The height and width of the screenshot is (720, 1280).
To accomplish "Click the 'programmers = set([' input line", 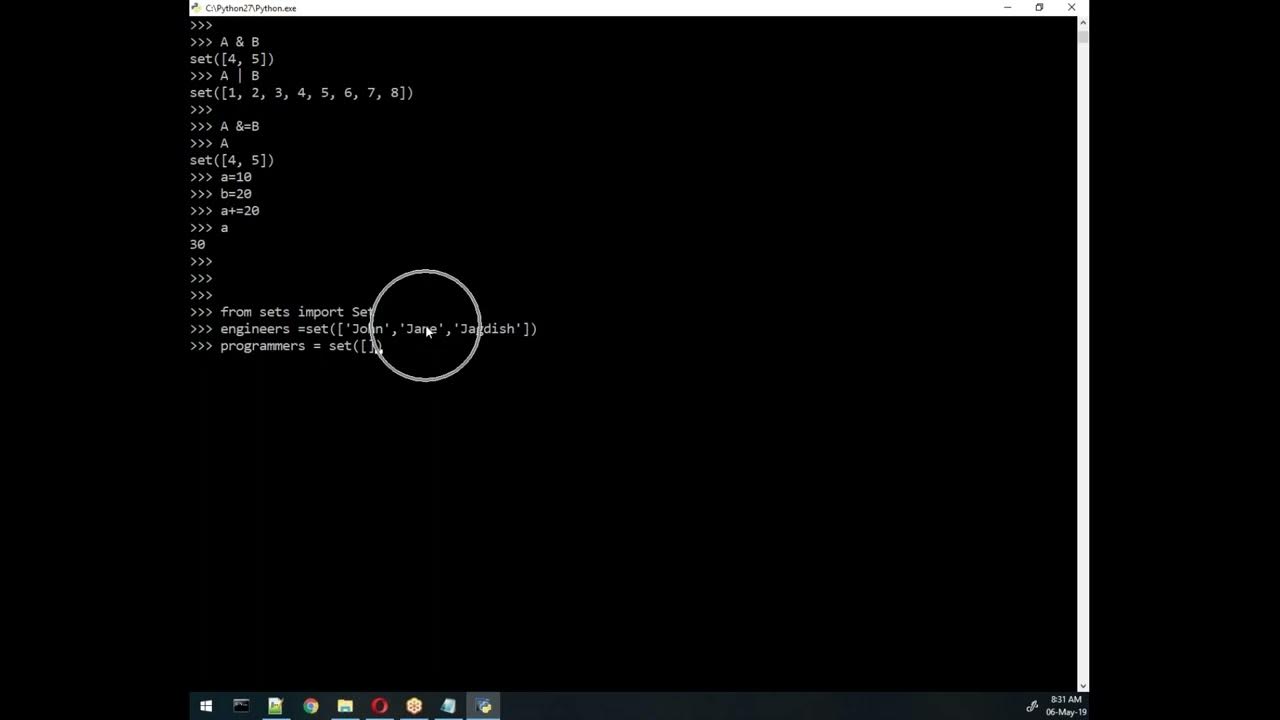I will (x=286, y=346).
